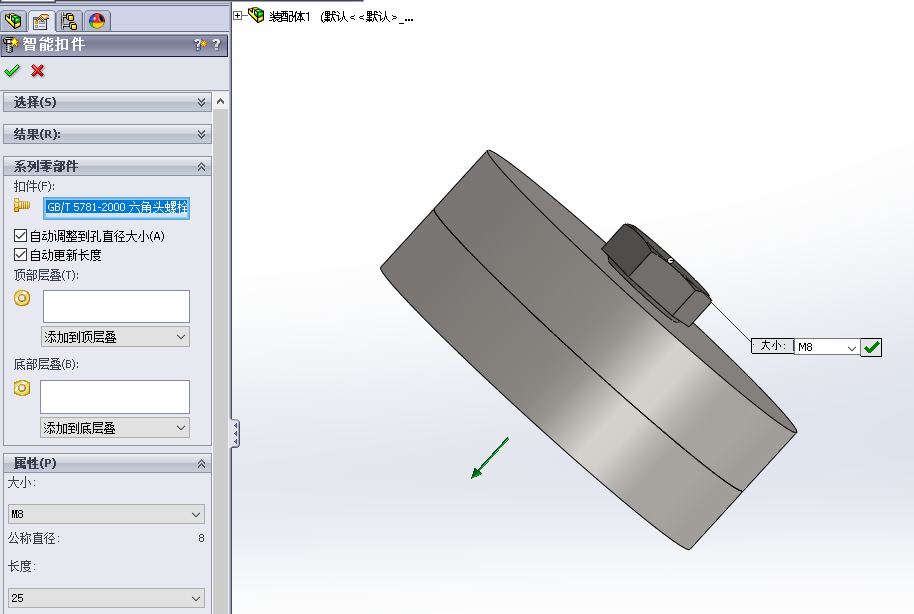914x614 pixels.
Task: Open the 添加到顶层叠 dropdown
Action: click(115, 337)
